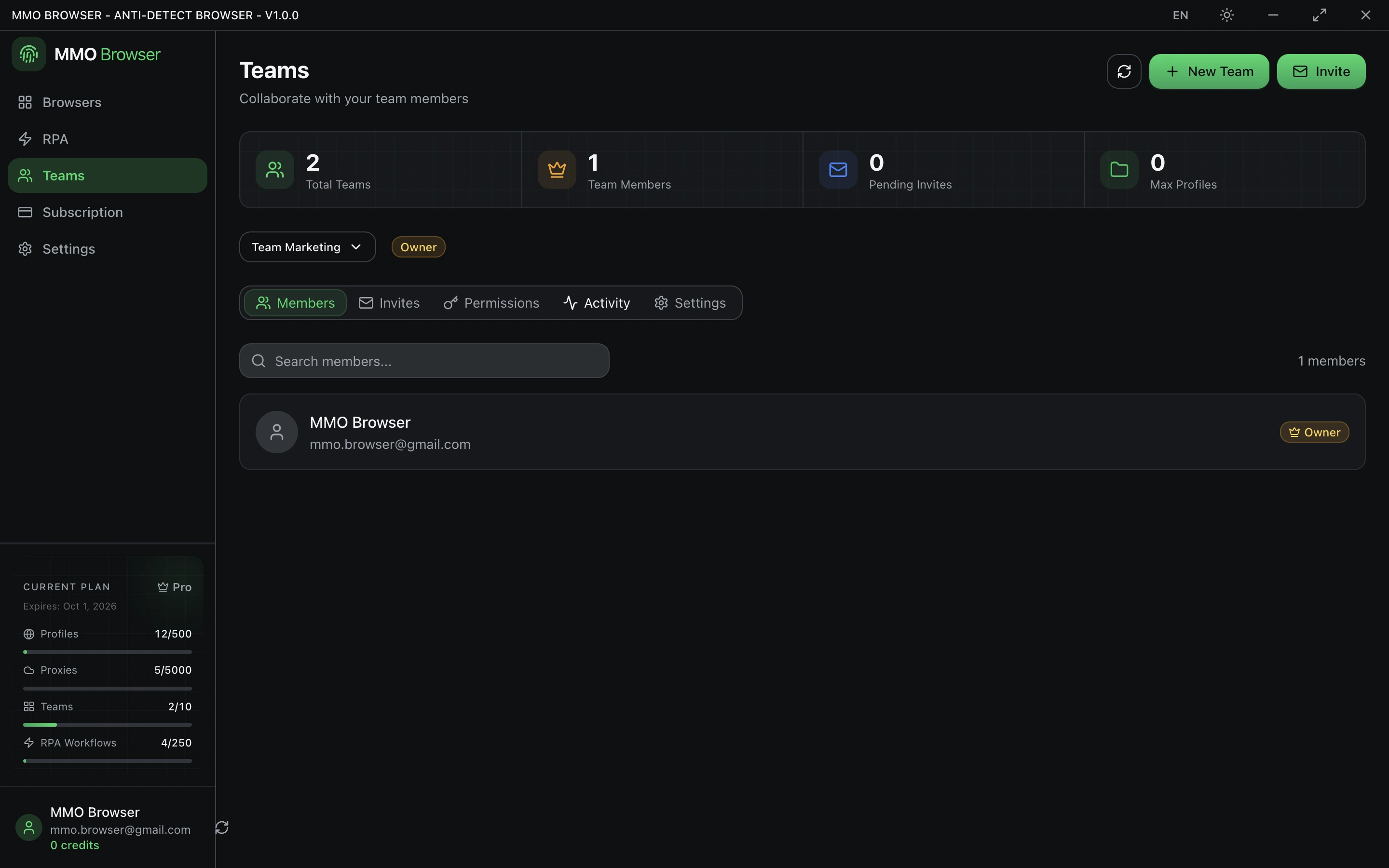Click the Profiles usage progress bar
This screenshot has width=1389, height=868.
point(108,651)
